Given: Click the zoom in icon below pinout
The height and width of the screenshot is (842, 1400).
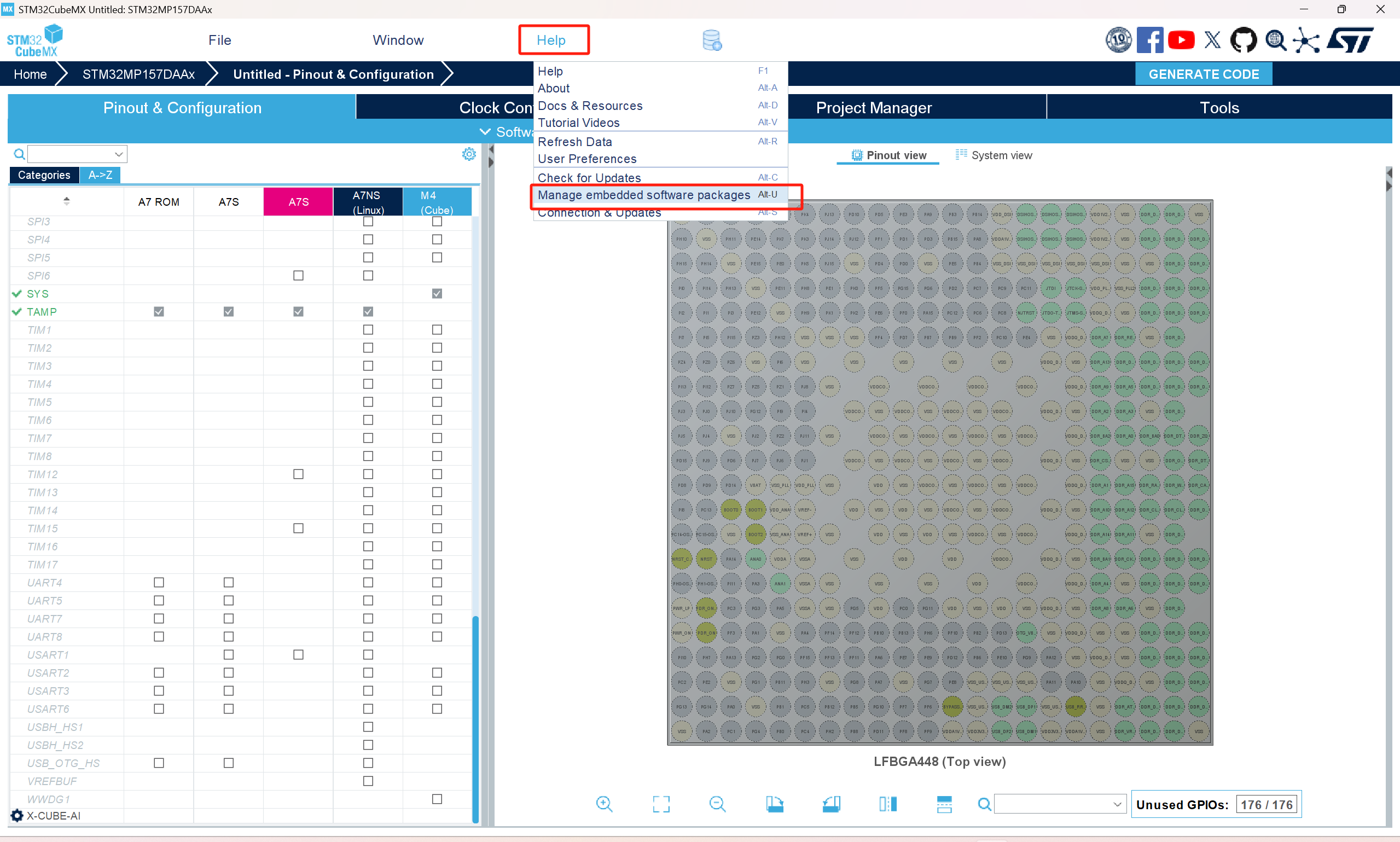Looking at the screenshot, I should pos(604,803).
